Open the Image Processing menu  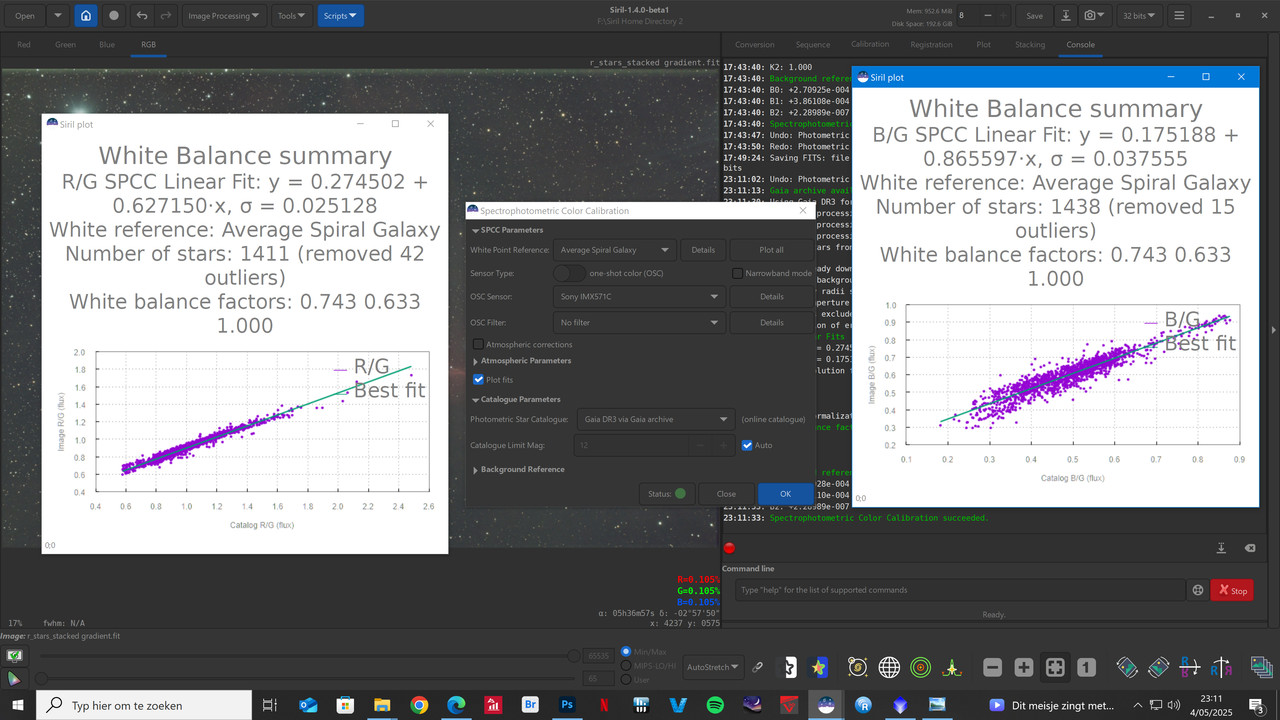[x=225, y=16]
